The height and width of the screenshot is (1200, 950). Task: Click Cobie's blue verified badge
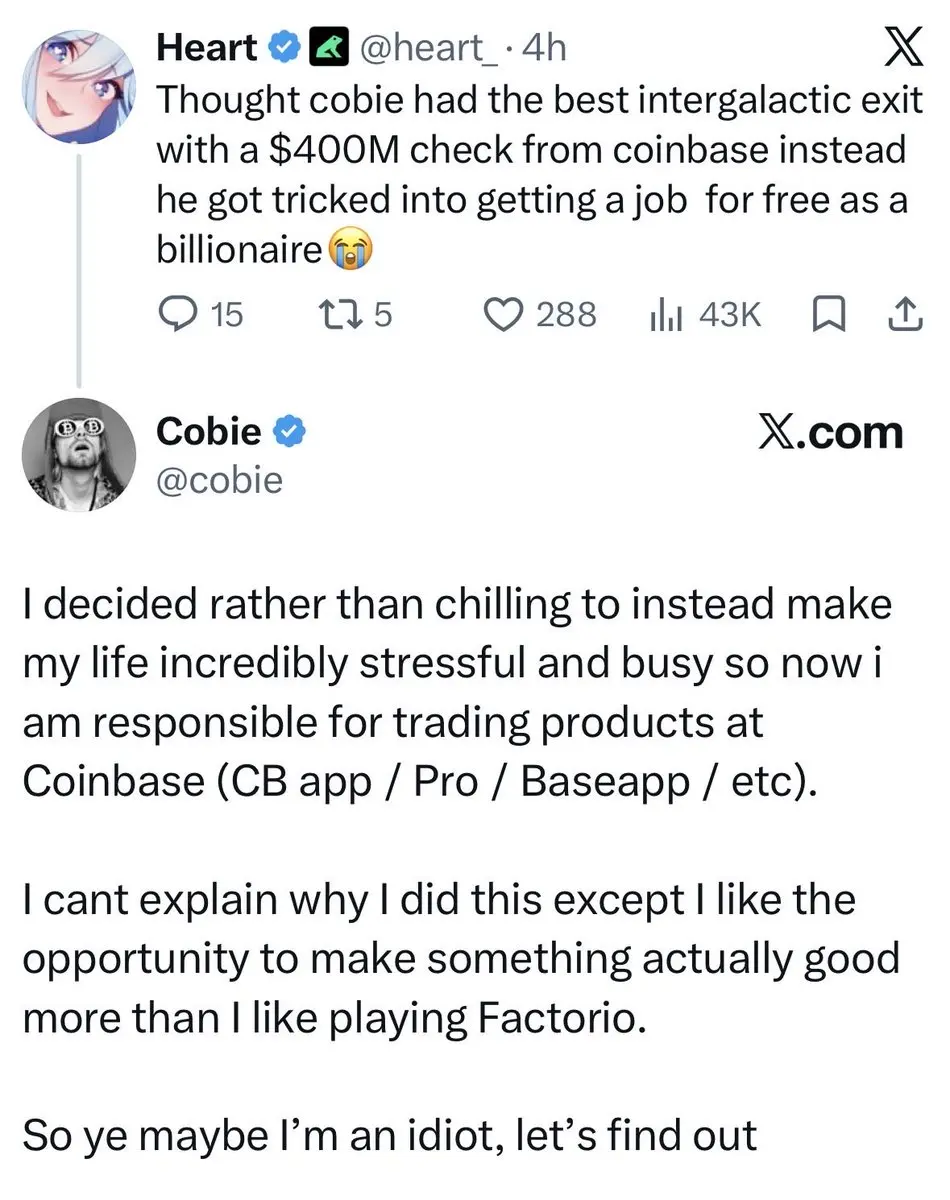point(290,434)
